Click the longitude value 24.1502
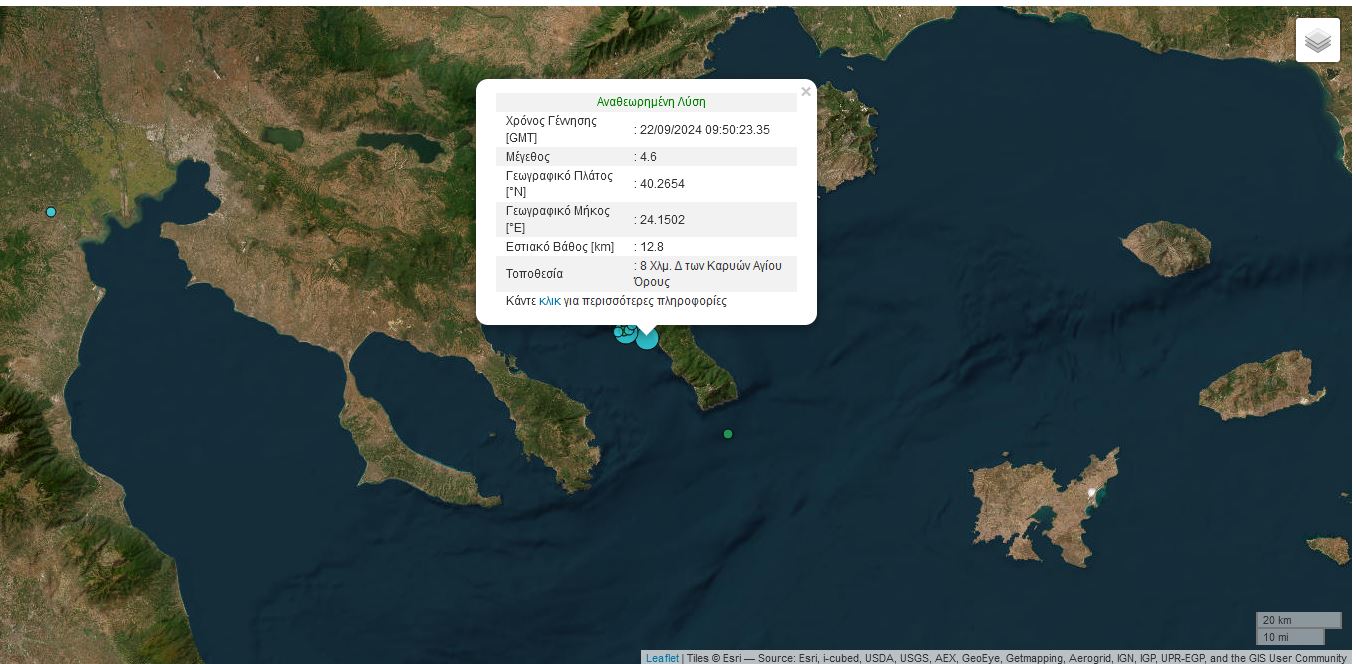This screenshot has width=1356, height=664. [663, 220]
